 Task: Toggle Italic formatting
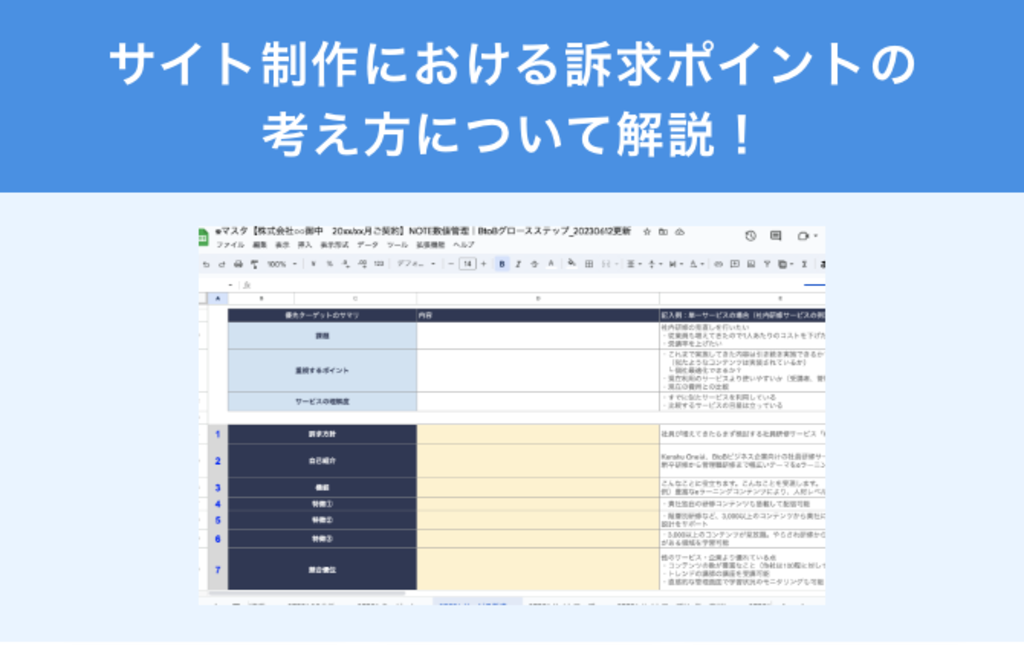click(518, 265)
